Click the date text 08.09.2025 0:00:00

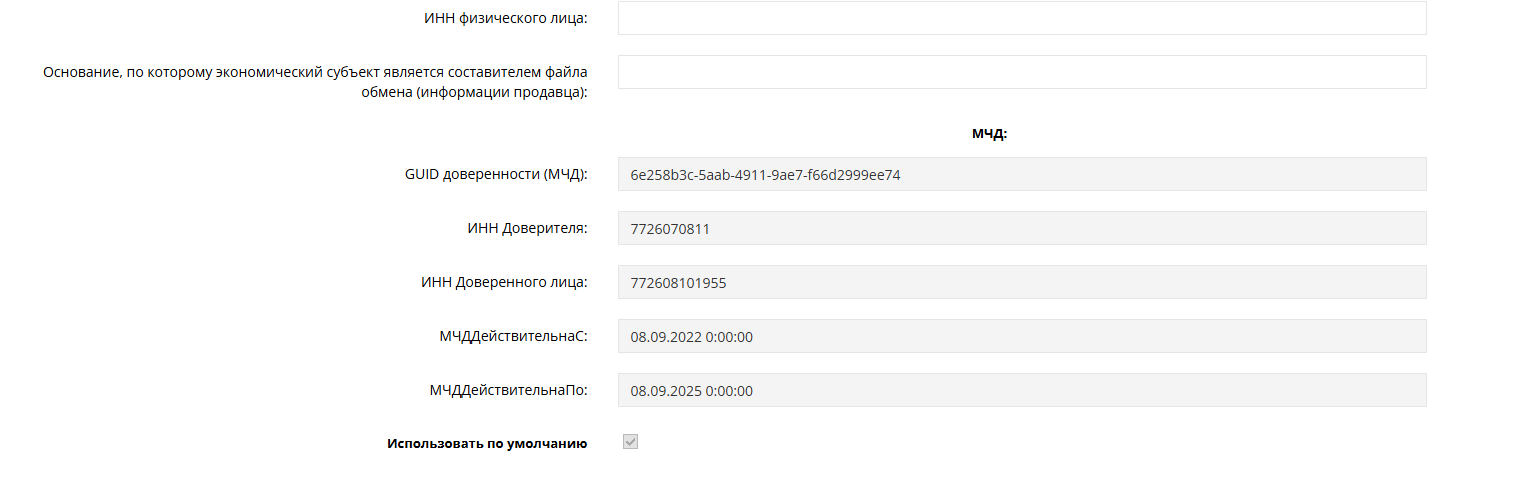691,390
